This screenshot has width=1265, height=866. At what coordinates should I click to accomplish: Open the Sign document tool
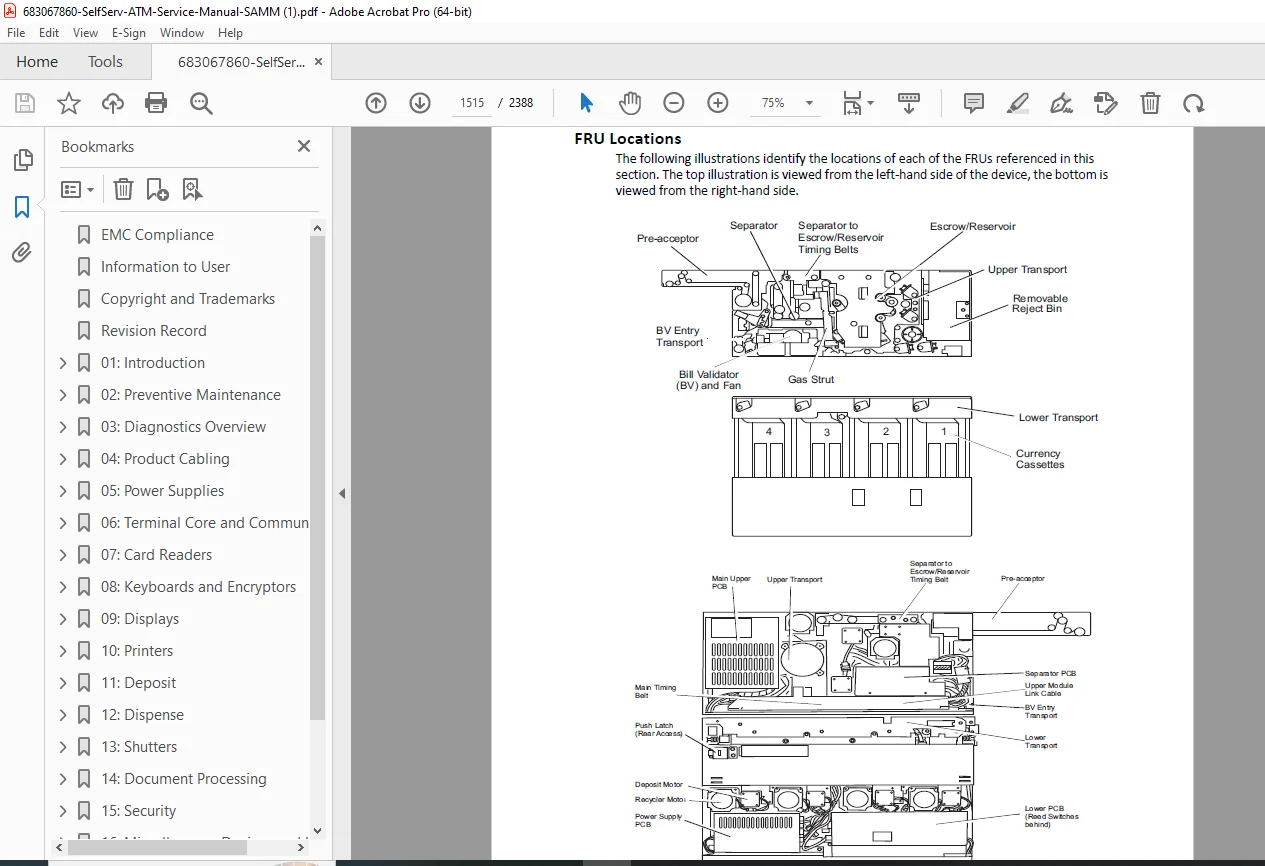1061,103
